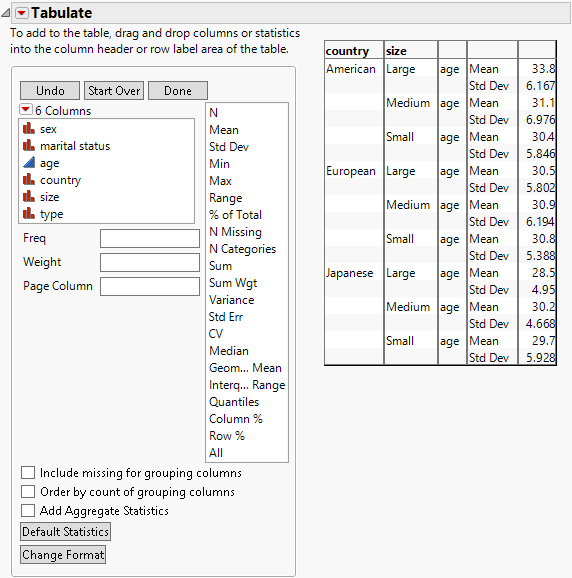Select the Quantiles statistic
The image size is (572, 578).
pos(234,401)
